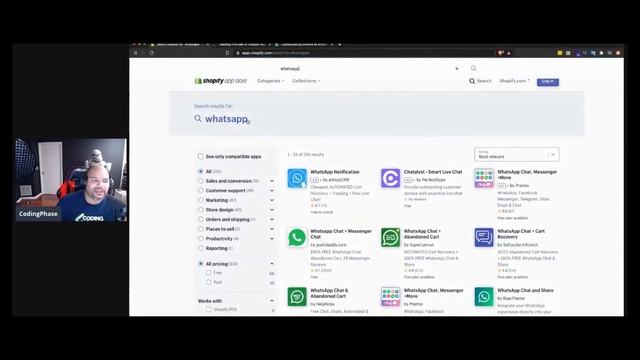640x360 pixels.
Task: Open the Whatsapp Chat + Messenger Chat icon
Action: point(297,238)
